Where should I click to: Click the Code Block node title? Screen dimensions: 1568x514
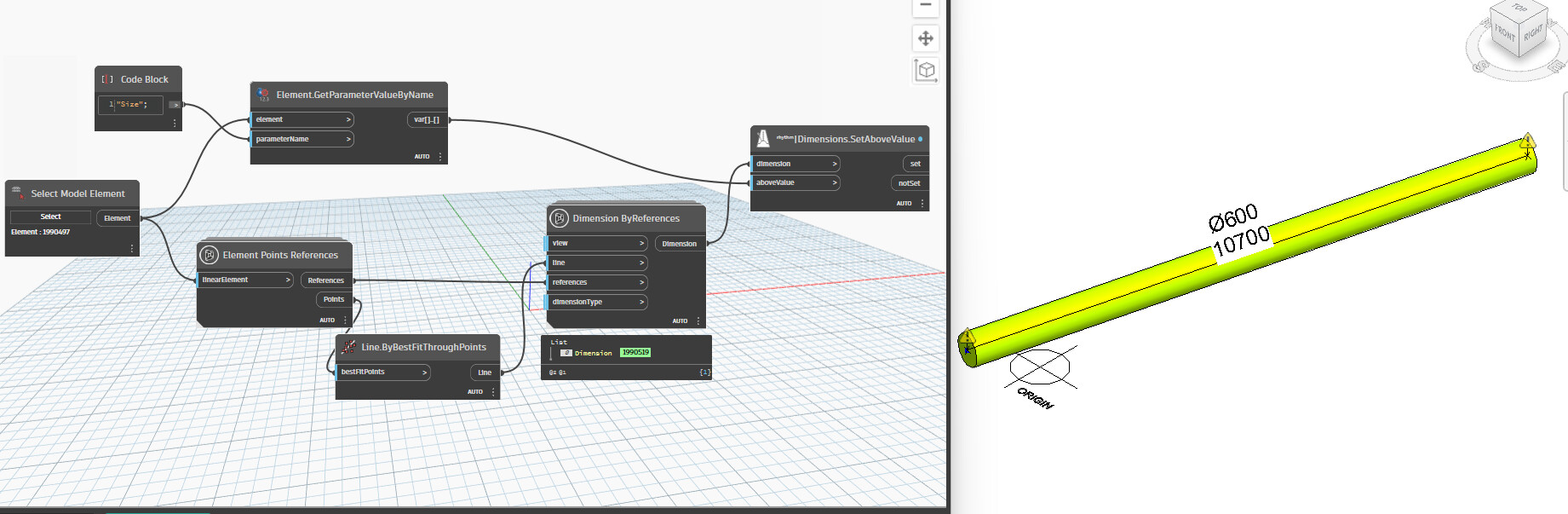[x=145, y=79]
